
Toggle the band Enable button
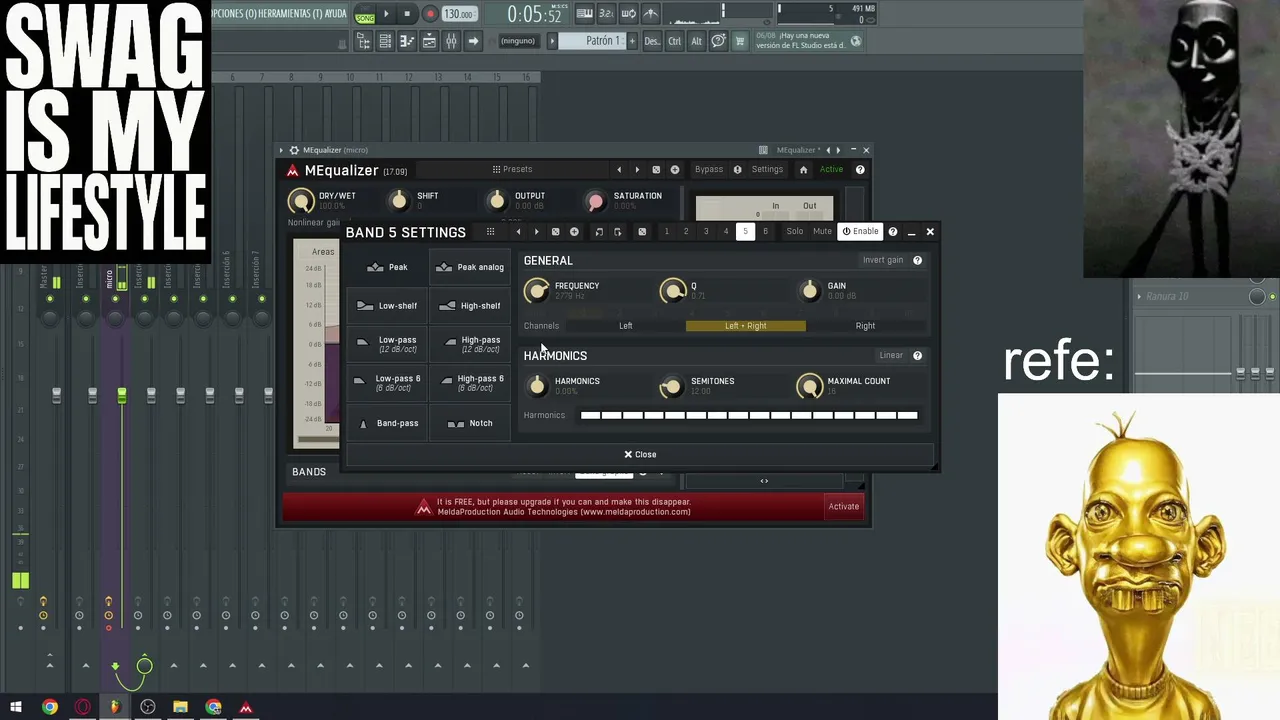pyautogui.click(x=860, y=232)
